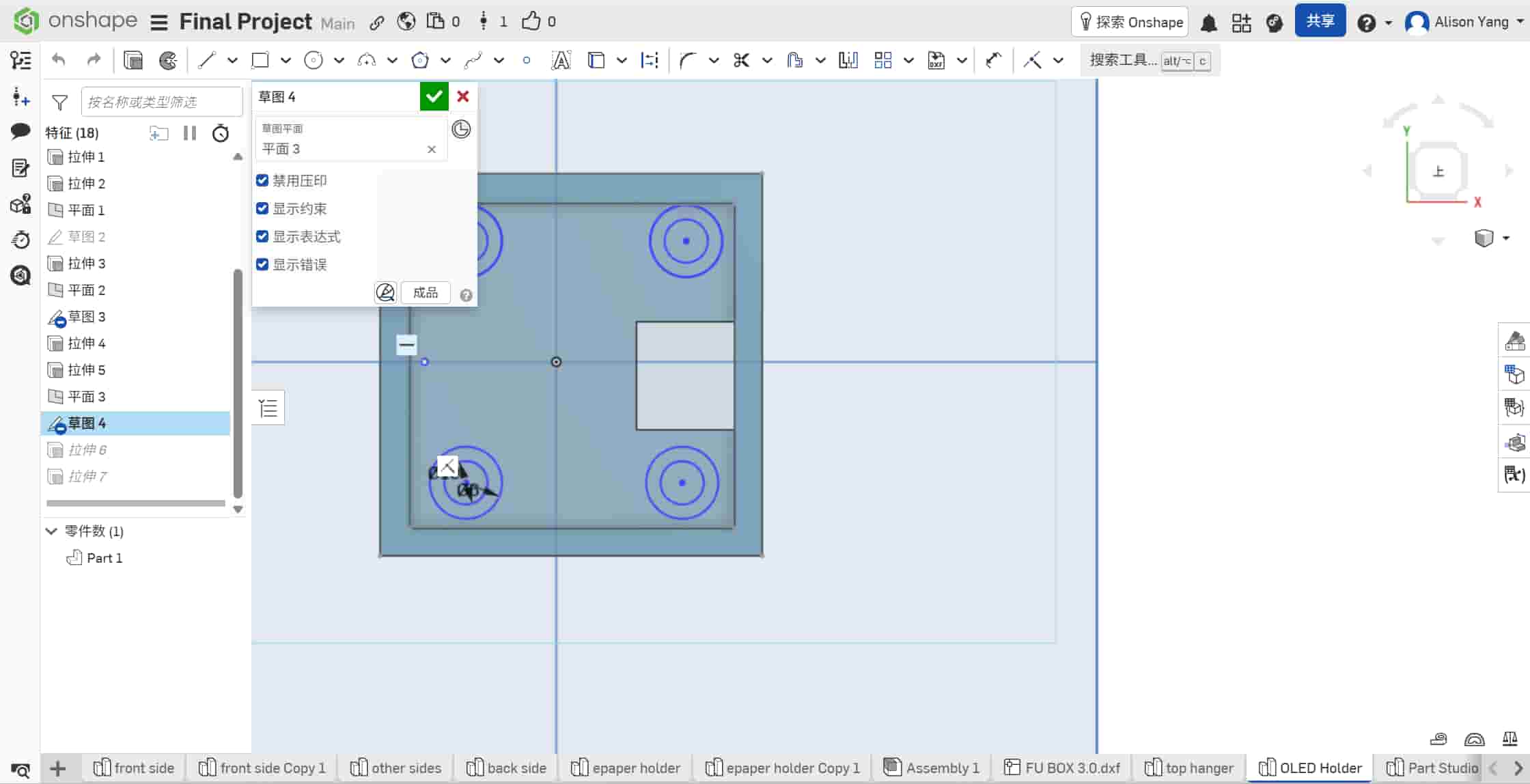Screen dimensions: 1530x784
Task: Open the Arc tool dropdown arrow
Action: [392, 60]
